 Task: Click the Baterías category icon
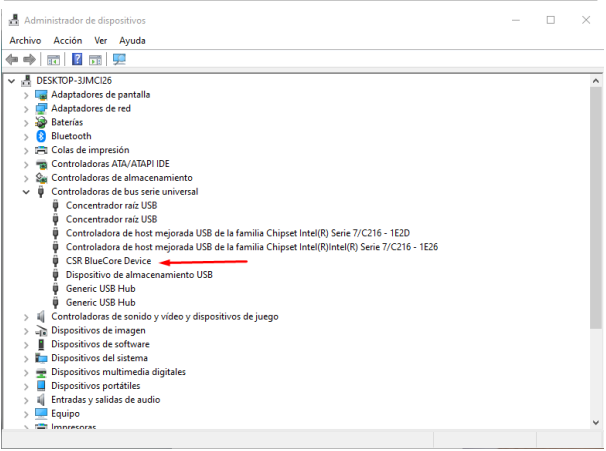coord(41,122)
